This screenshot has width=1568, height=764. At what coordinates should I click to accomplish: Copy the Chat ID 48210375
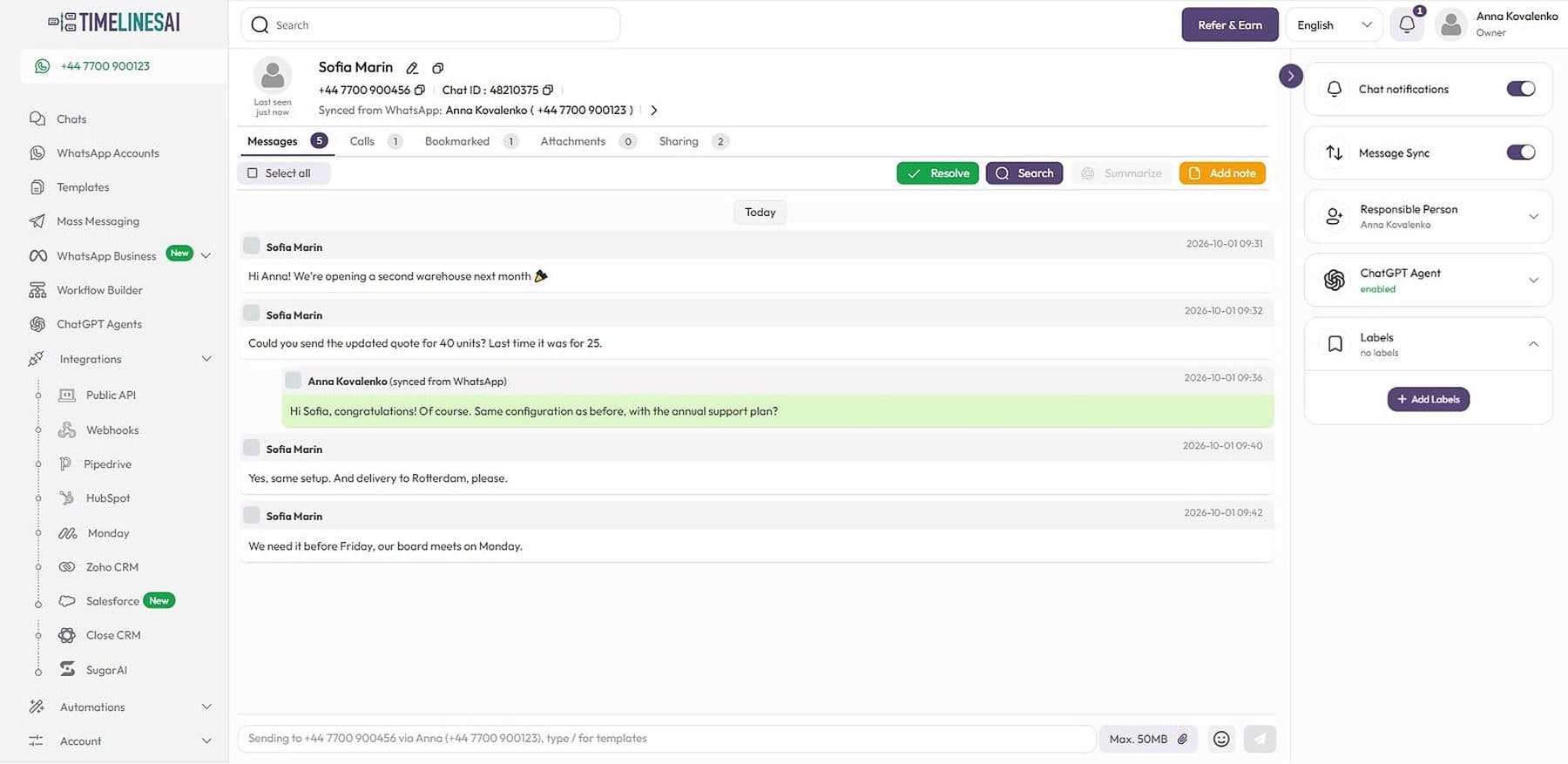548,90
